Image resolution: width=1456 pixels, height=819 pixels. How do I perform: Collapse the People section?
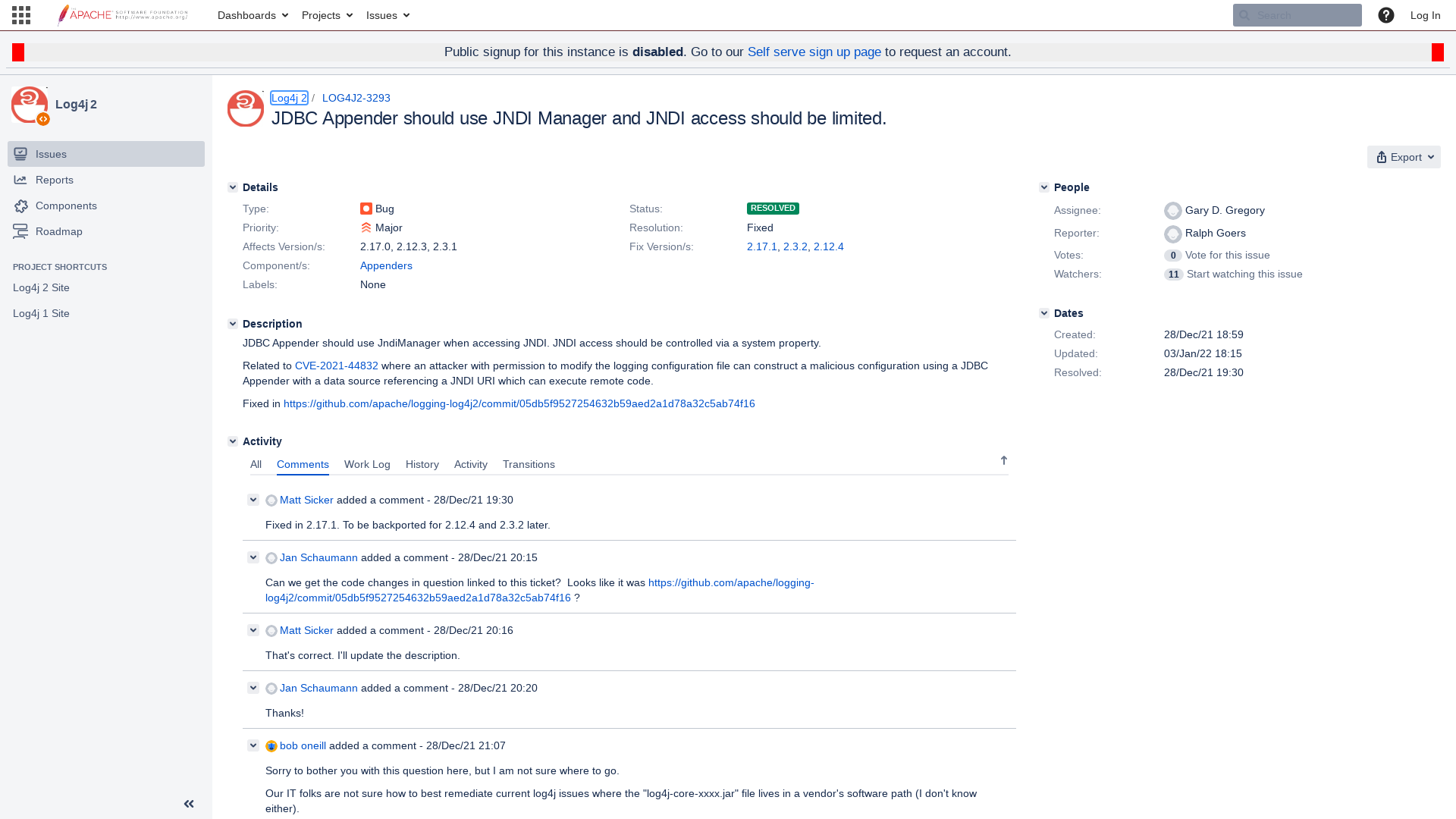pos(1044,187)
